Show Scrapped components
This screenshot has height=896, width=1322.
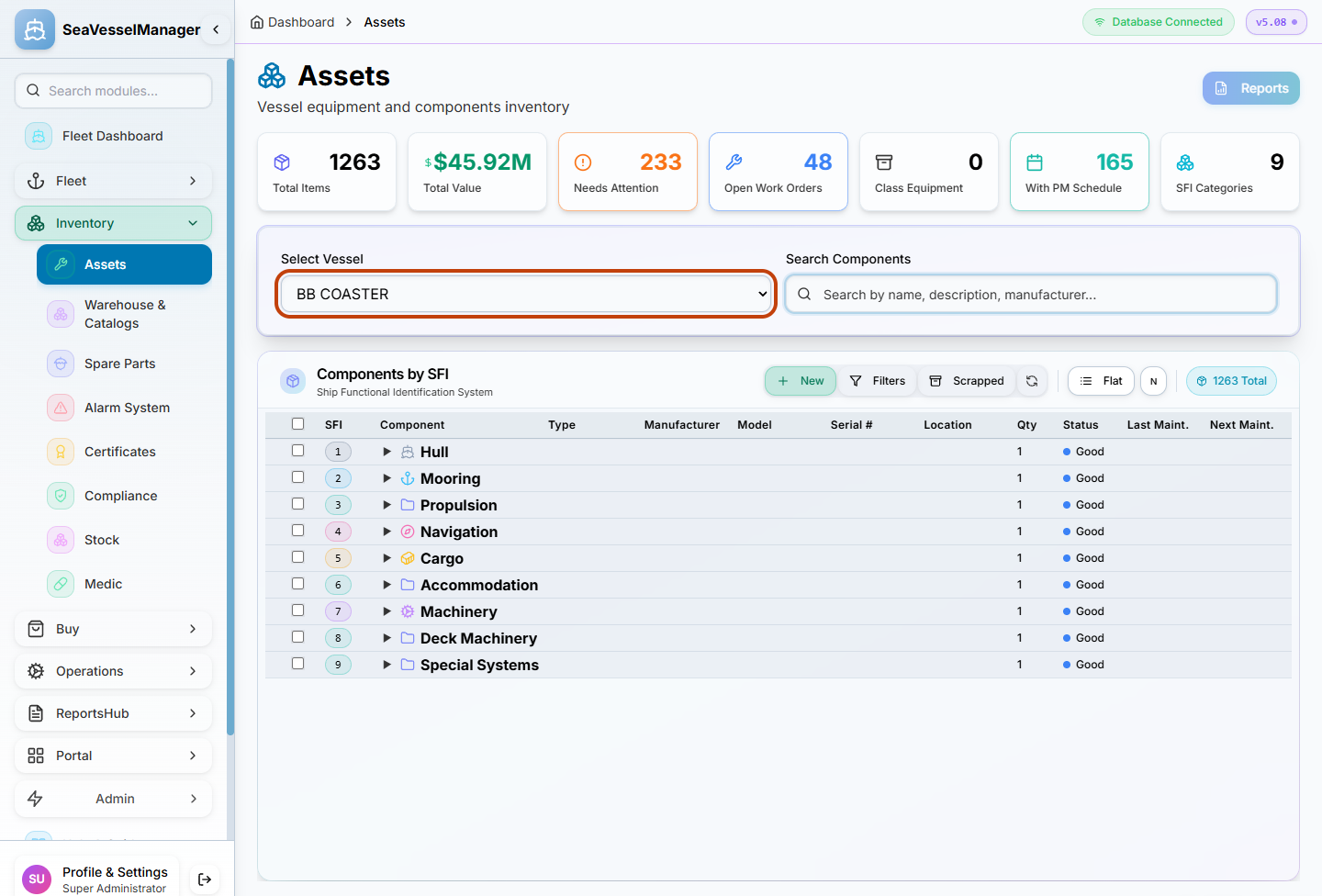967,381
